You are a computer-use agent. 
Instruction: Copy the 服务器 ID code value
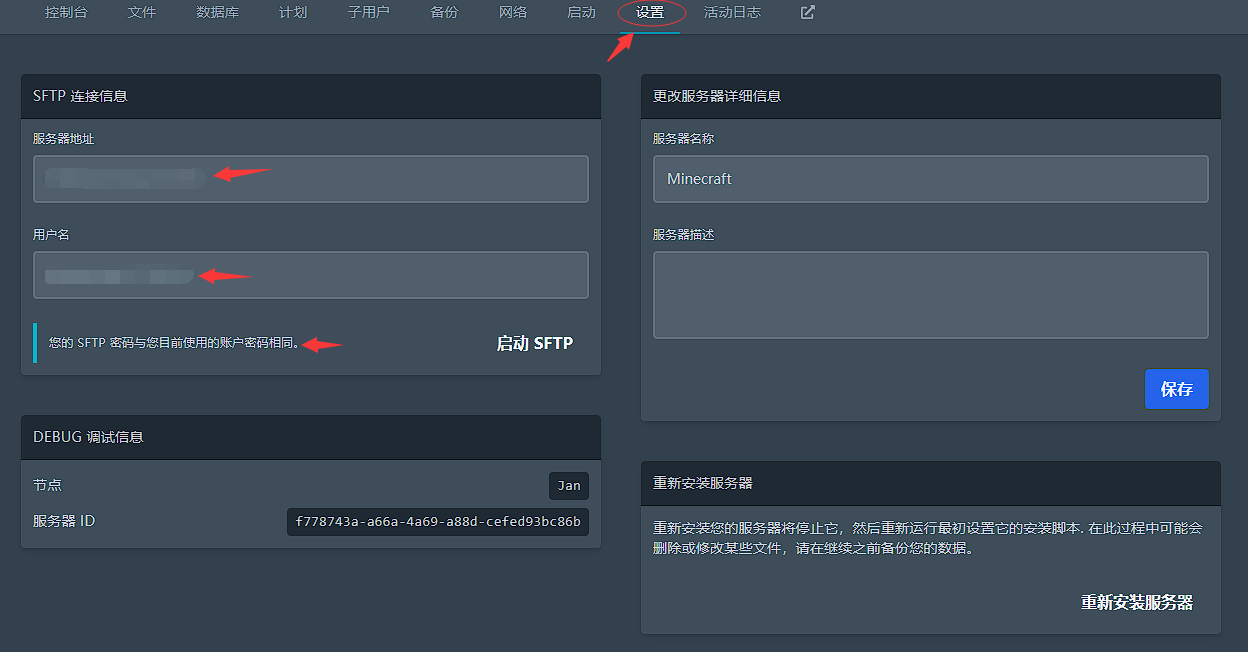point(438,522)
